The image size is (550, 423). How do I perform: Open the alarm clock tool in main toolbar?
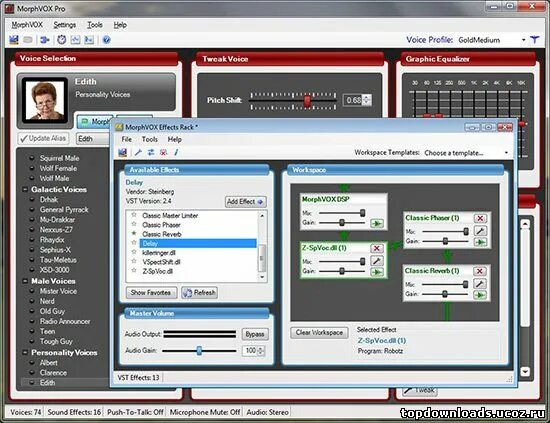coord(61,40)
